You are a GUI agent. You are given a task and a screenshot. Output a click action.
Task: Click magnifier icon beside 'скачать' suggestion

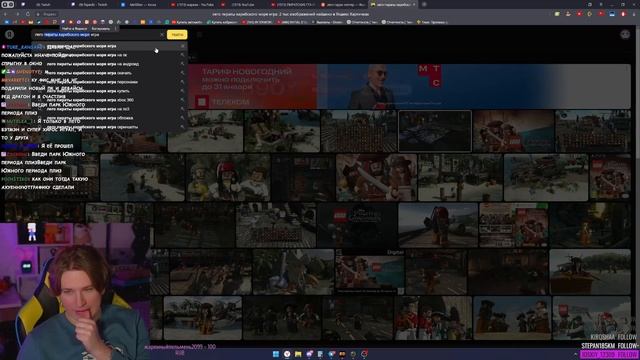tap(182, 73)
